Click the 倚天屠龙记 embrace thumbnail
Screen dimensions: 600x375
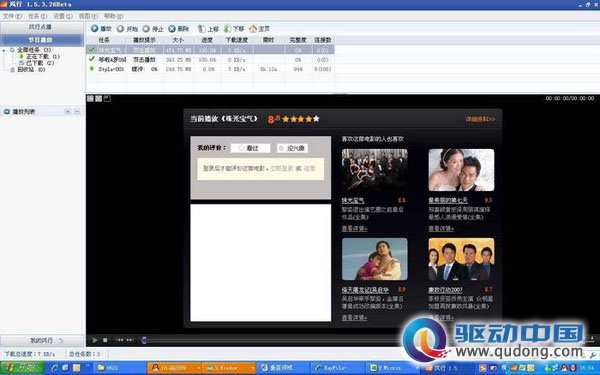pos(375,259)
